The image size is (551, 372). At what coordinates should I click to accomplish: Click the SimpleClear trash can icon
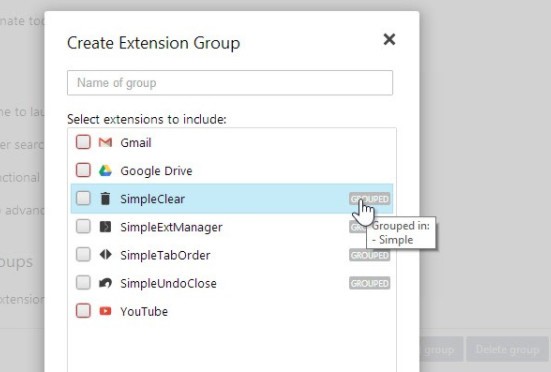(x=105, y=198)
